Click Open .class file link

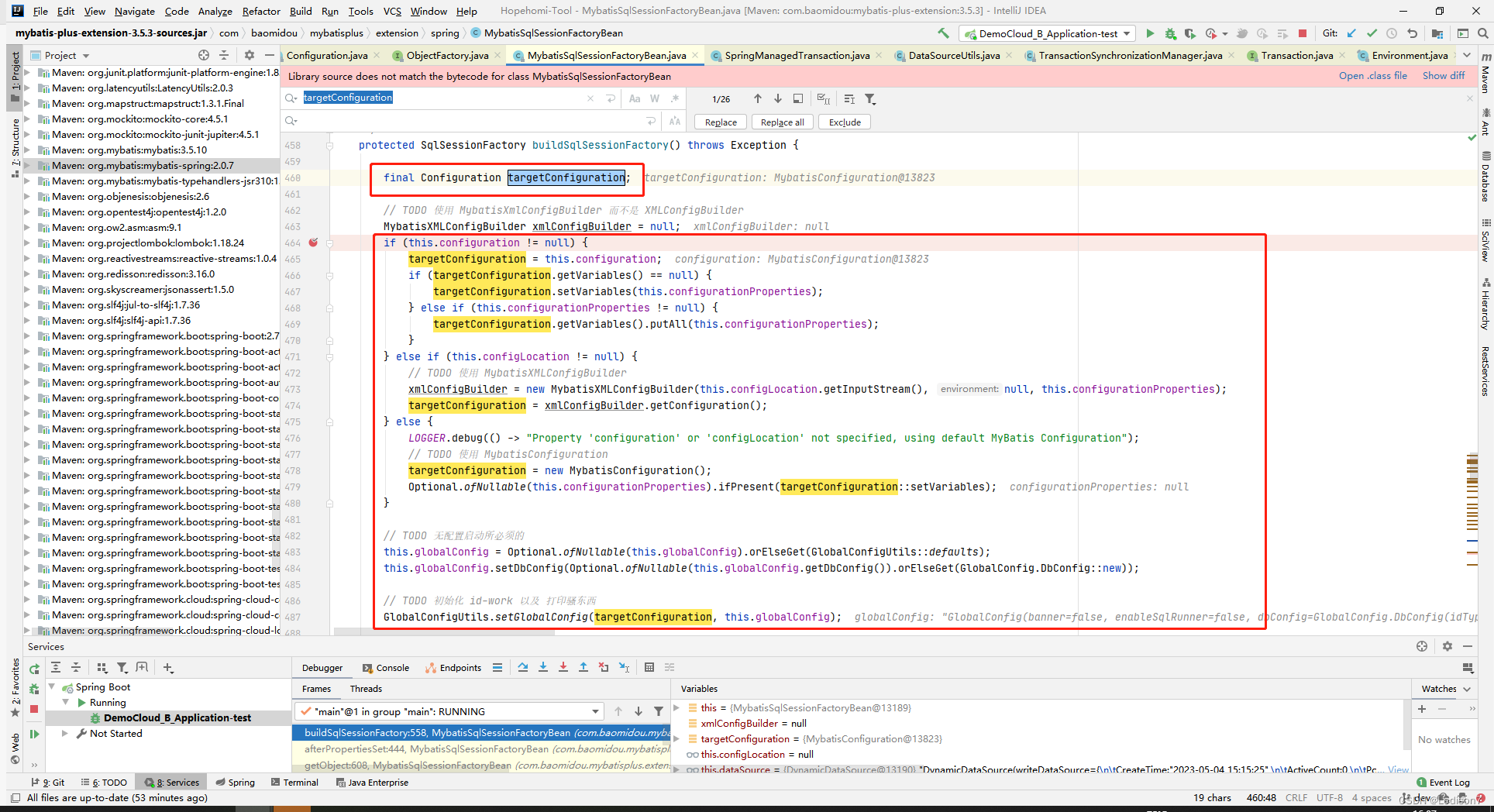1372,75
